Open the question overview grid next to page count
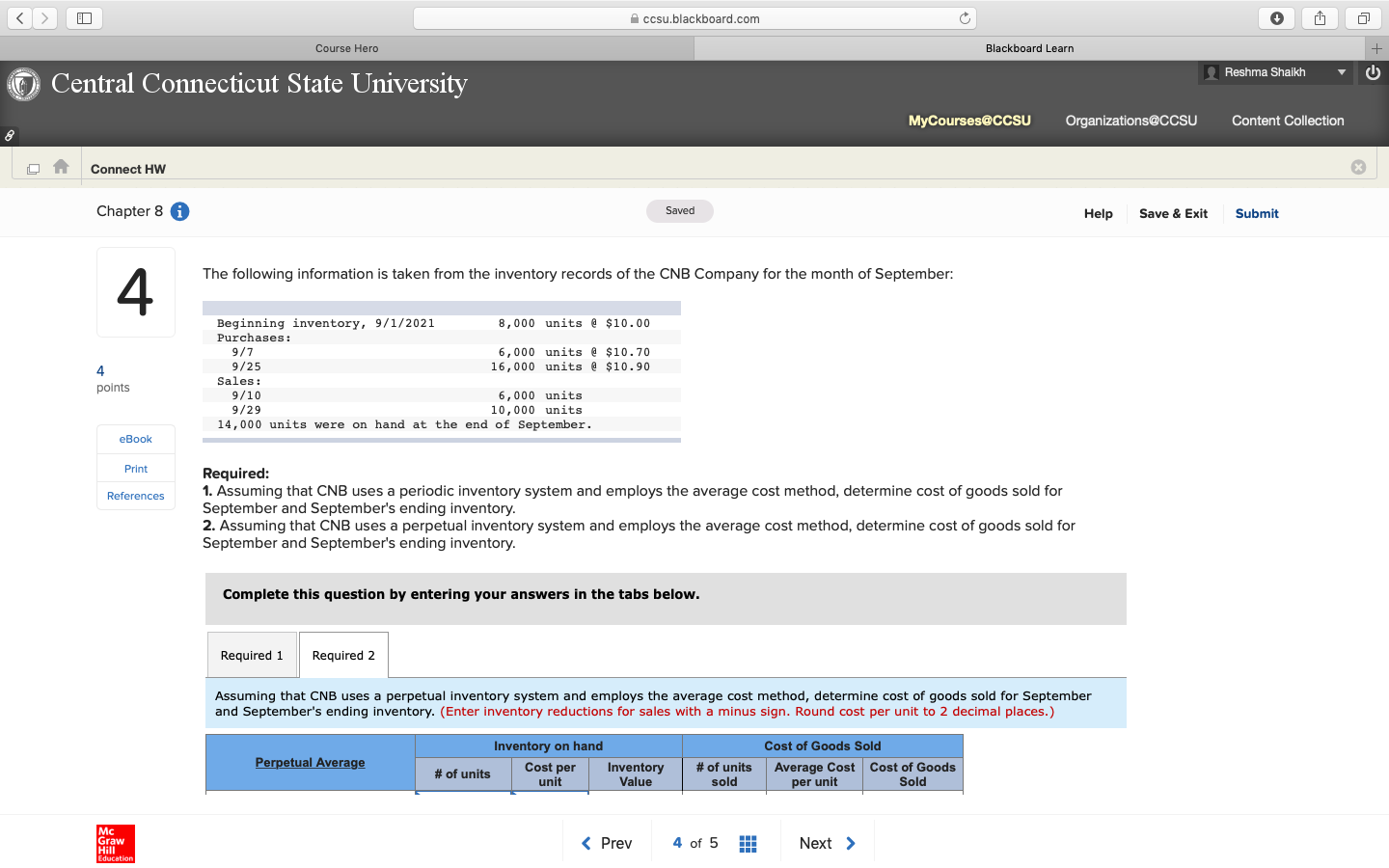 748,842
